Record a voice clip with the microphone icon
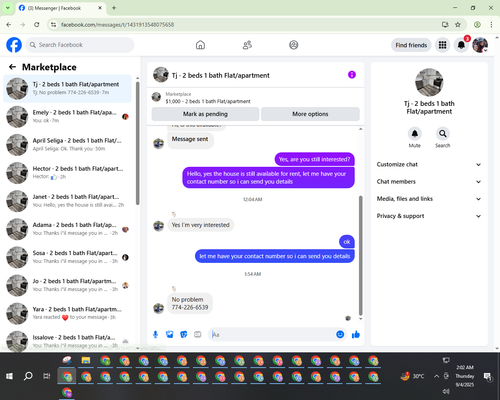This screenshot has width=500, height=400. click(x=155, y=334)
